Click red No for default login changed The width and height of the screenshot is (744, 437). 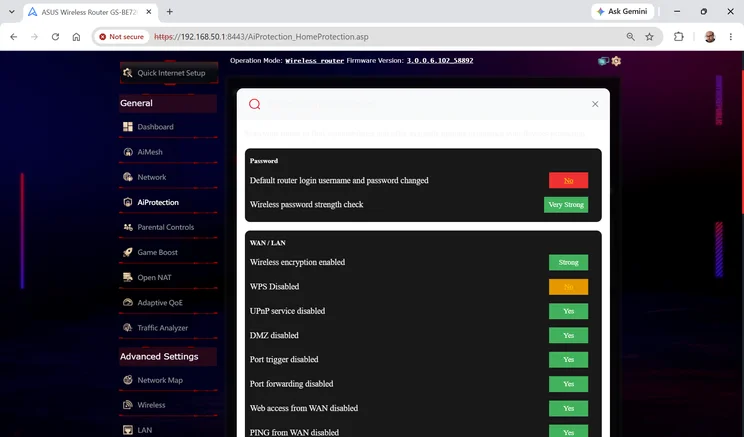[568, 180]
